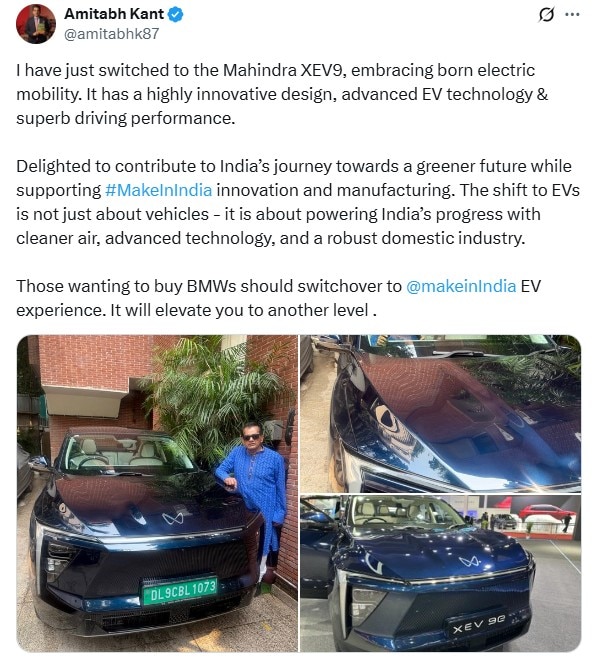Open Amitabh Kant's profile picture
The height and width of the screenshot is (667, 598).
pos(36,23)
